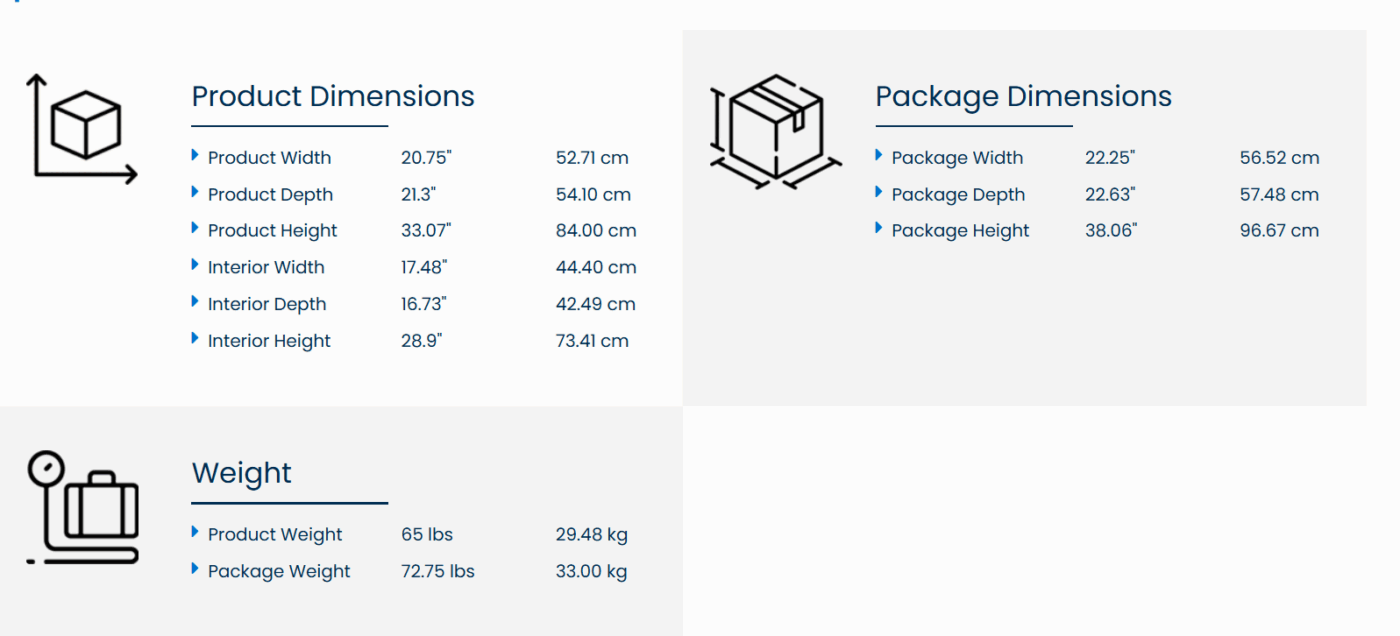Viewport: 1400px width, 636px height.
Task: Click the Product Height label
Action: pyautogui.click(x=272, y=231)
